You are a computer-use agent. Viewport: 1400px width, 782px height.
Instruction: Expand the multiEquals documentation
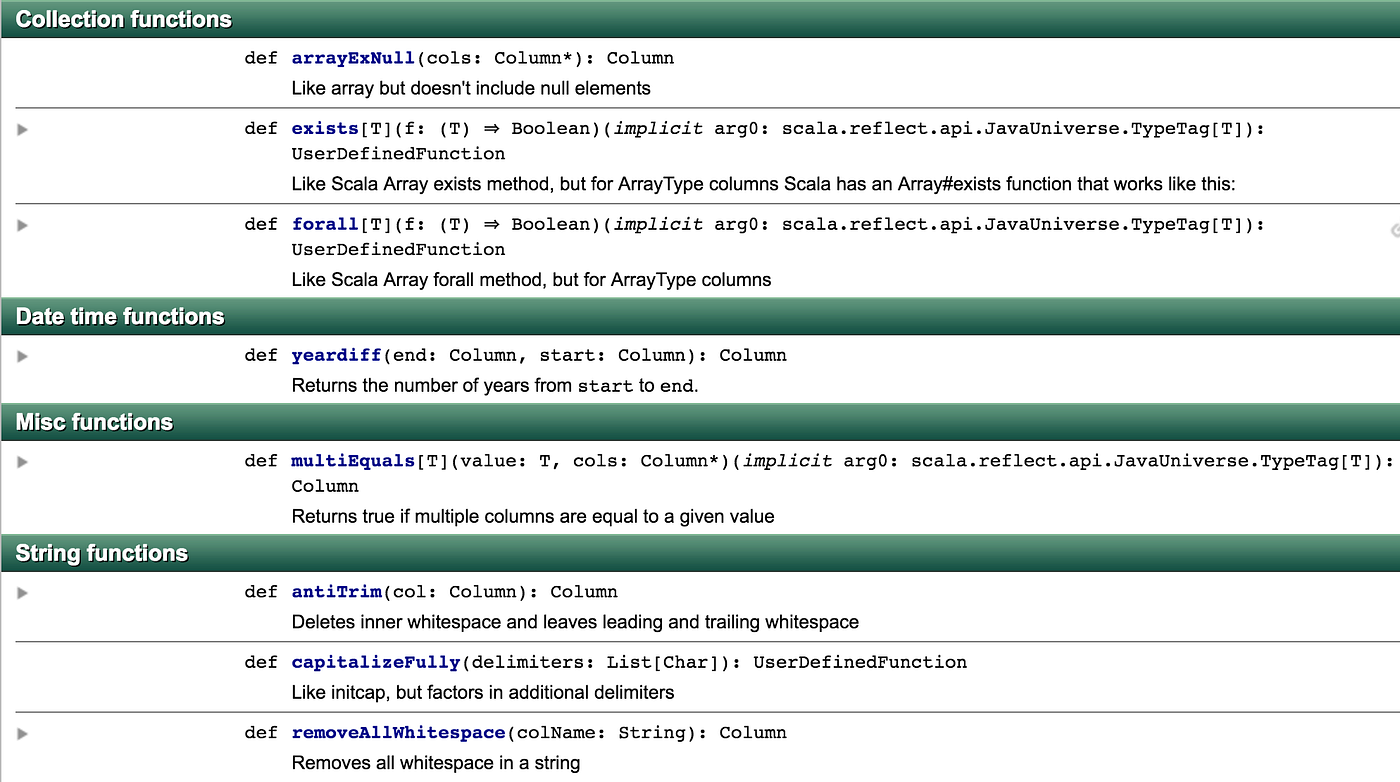(21, 461)
